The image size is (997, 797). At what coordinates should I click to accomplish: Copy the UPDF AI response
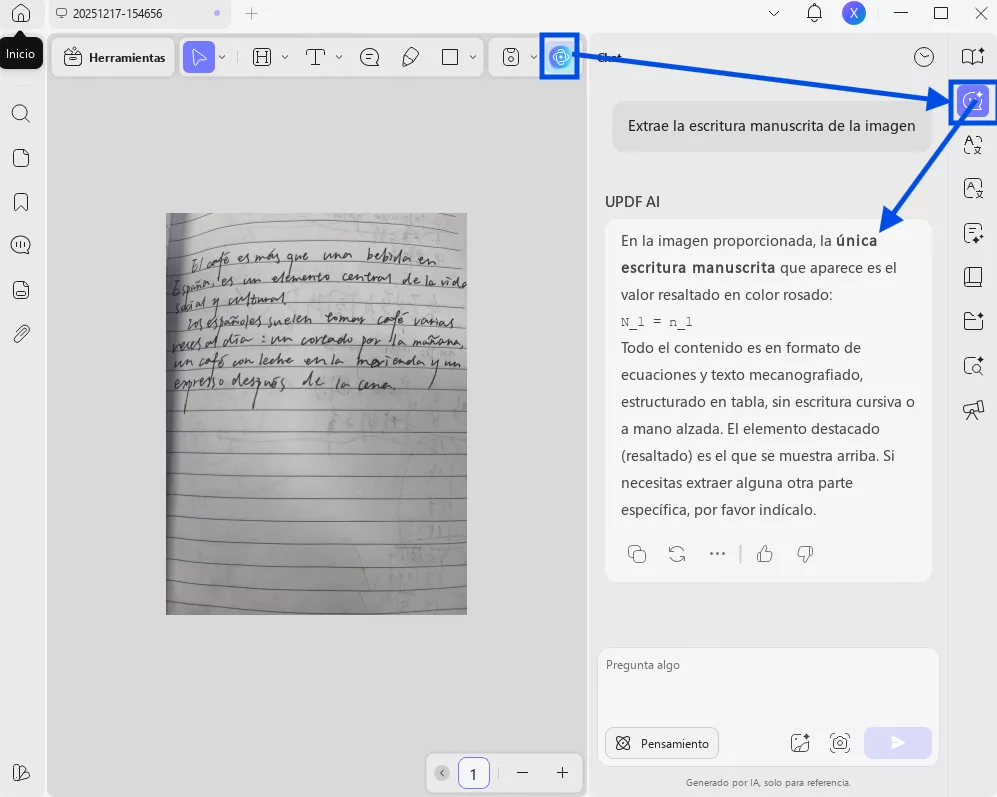(x=636, y=554)
